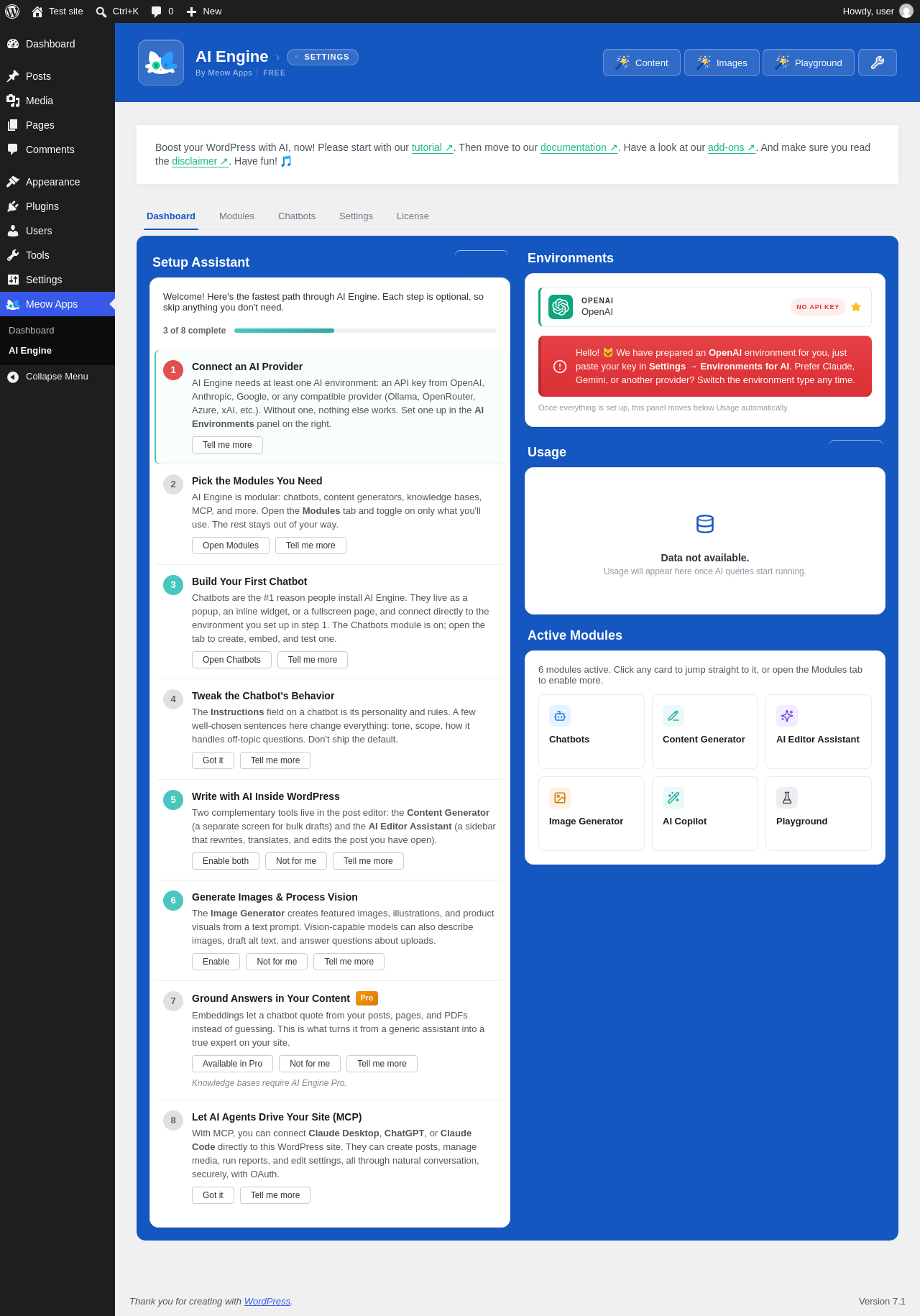Click Tell me more under Connect an AI Provider

pos(227,445)
